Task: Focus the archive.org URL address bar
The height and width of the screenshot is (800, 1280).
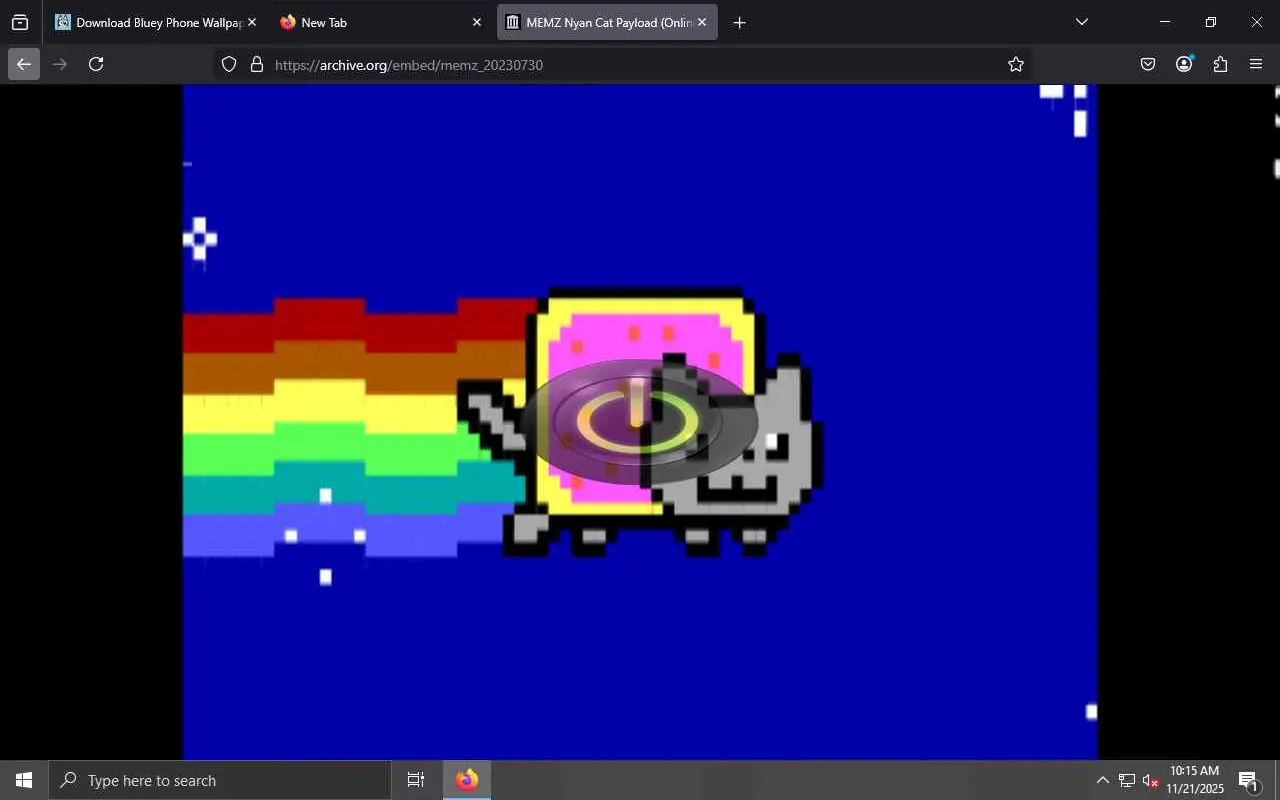Action: [621, 64]
